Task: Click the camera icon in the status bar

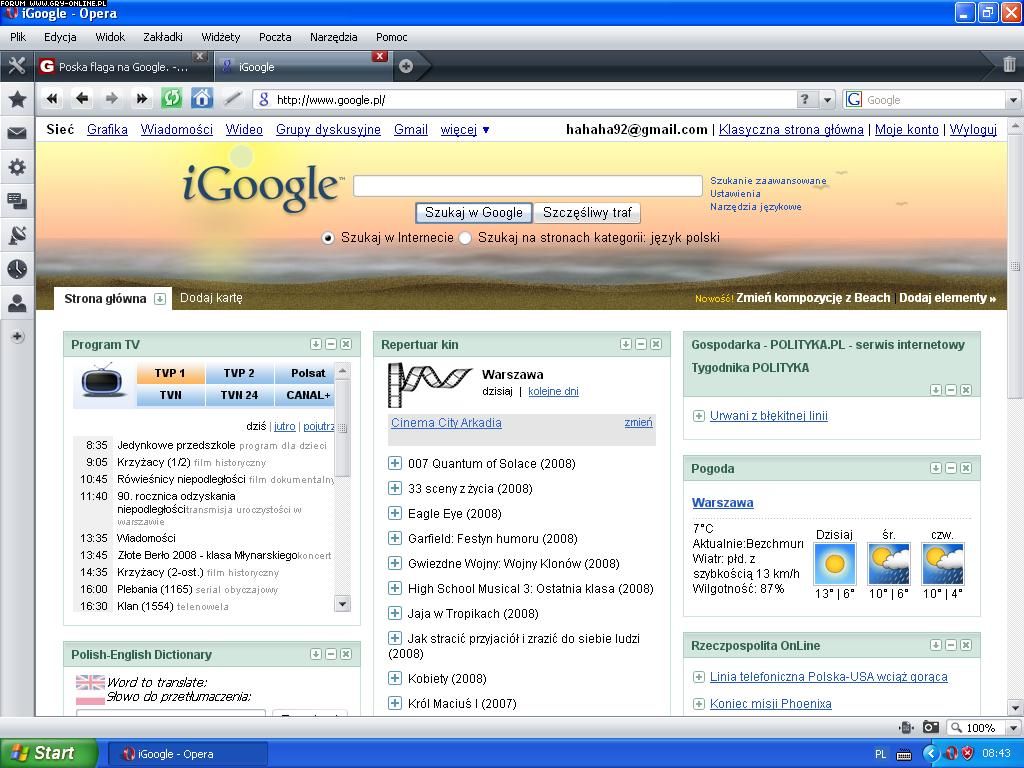Action: (931, 727)
